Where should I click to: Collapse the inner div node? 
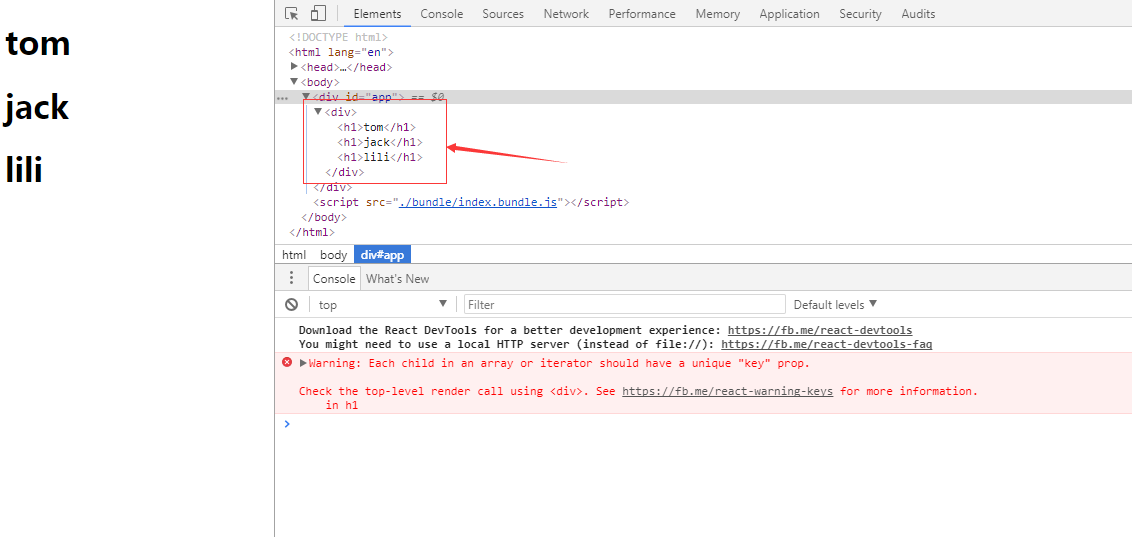pyautogui.click(x=318, y=111)
